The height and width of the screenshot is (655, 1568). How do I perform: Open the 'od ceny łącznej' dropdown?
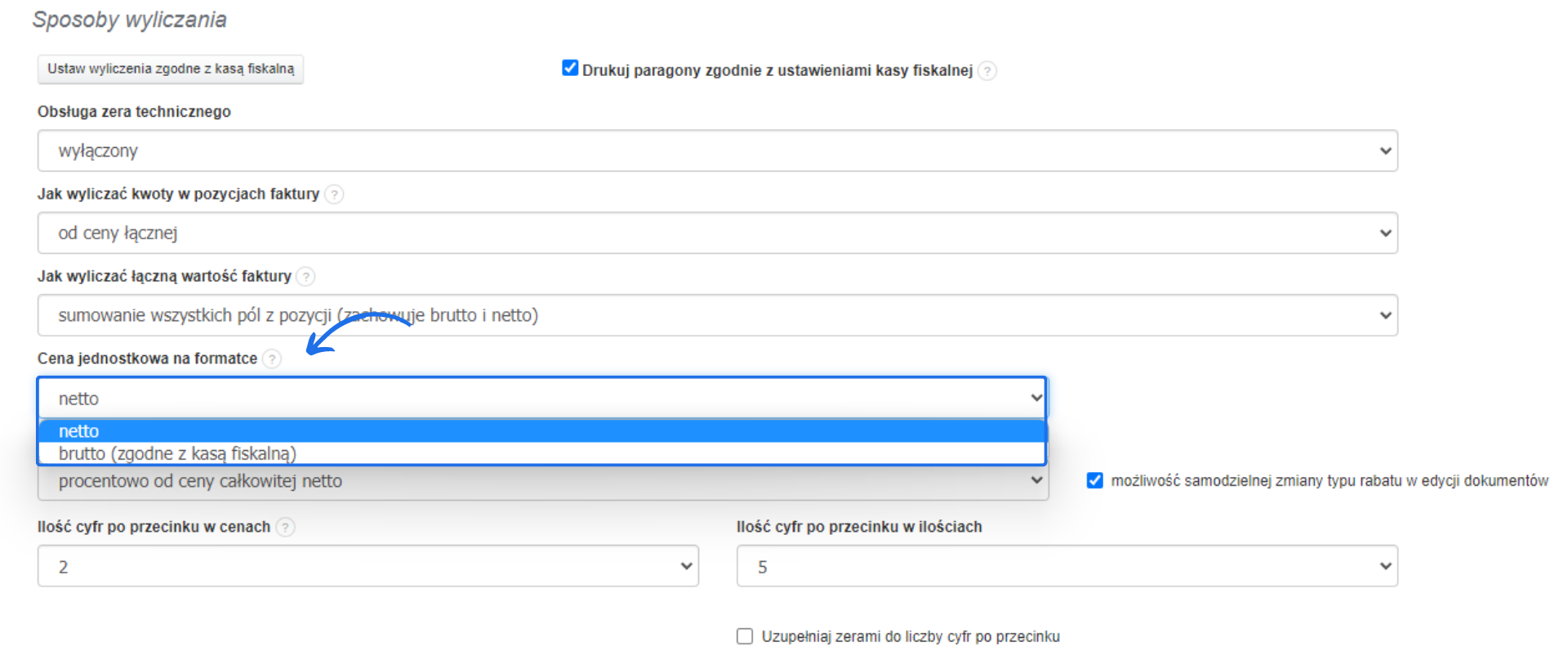(717, 234)
